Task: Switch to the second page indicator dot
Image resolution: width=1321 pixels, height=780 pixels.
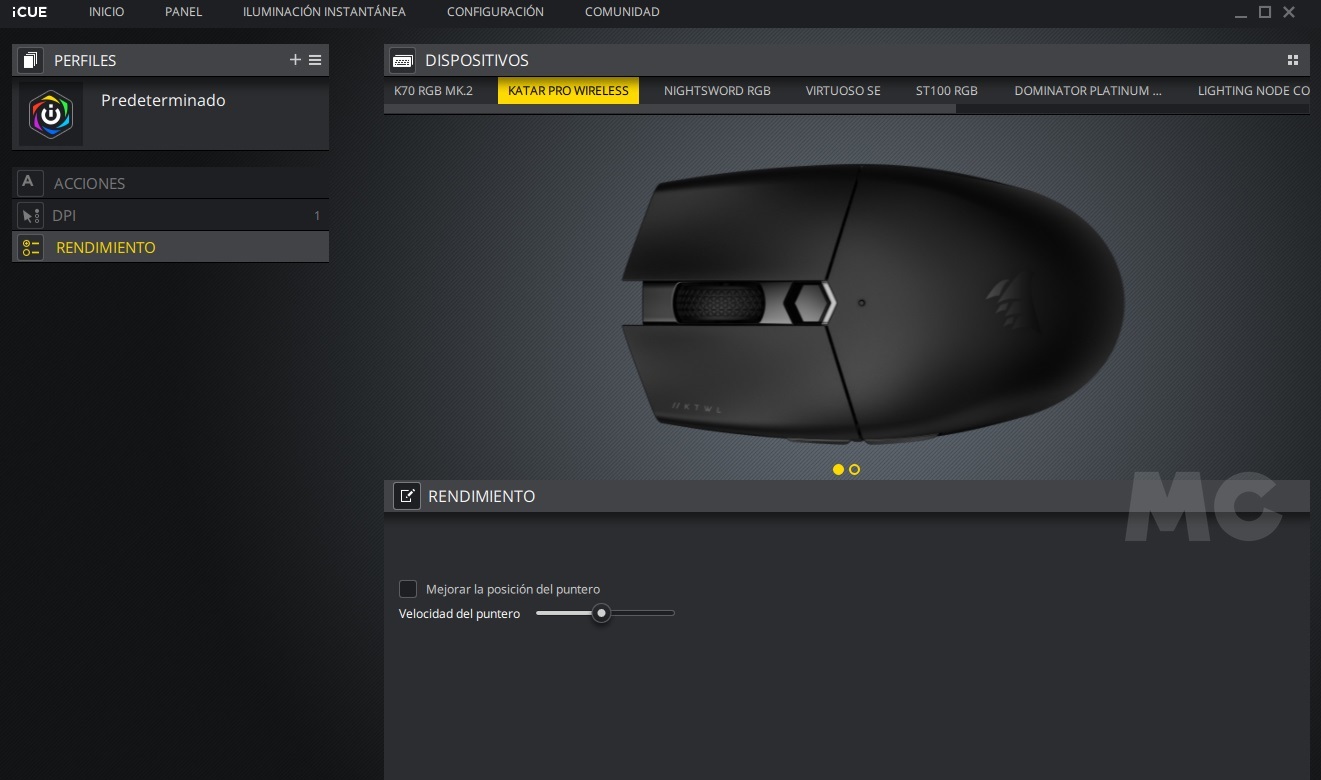Action: tap(854, 469)
